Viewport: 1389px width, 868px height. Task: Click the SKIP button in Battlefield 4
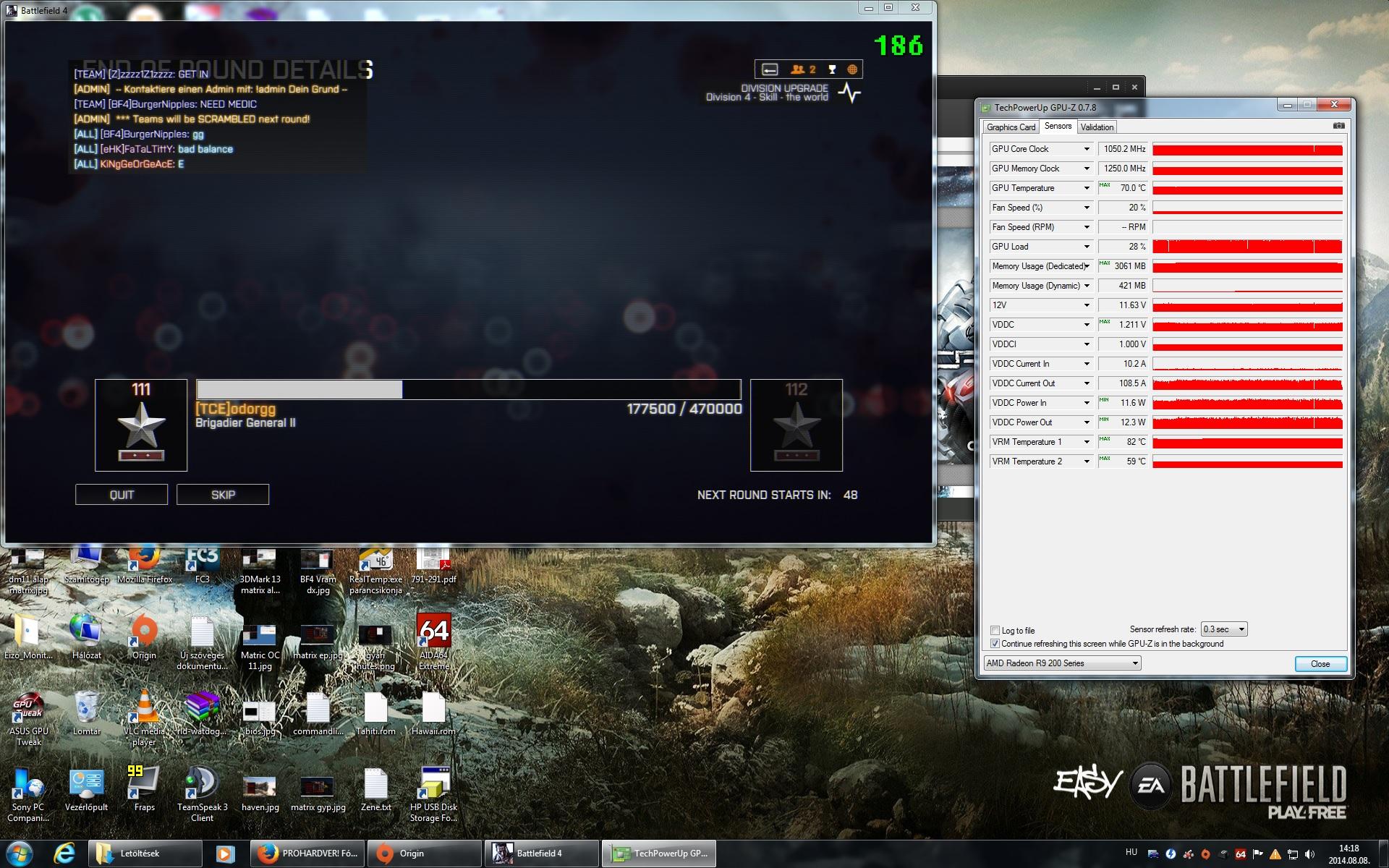coord(223,495)
